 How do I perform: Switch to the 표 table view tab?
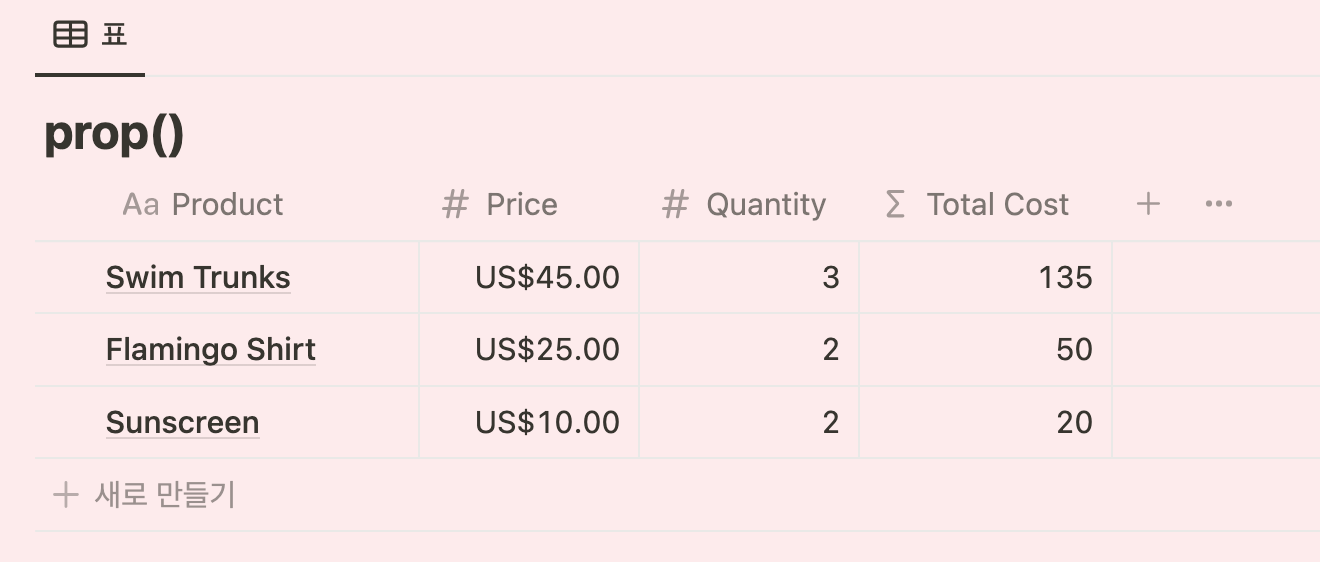90,36
